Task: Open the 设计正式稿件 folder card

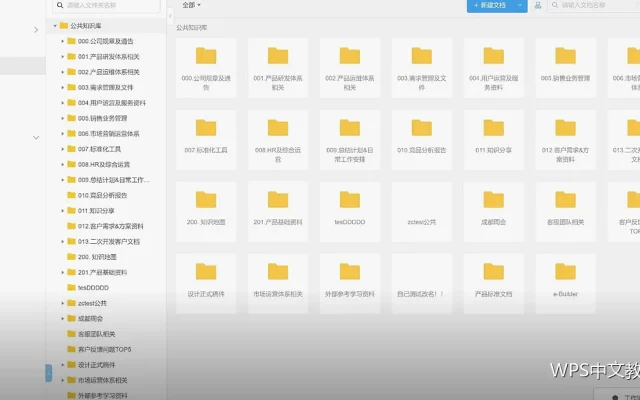Action: (x=206, y=284)
